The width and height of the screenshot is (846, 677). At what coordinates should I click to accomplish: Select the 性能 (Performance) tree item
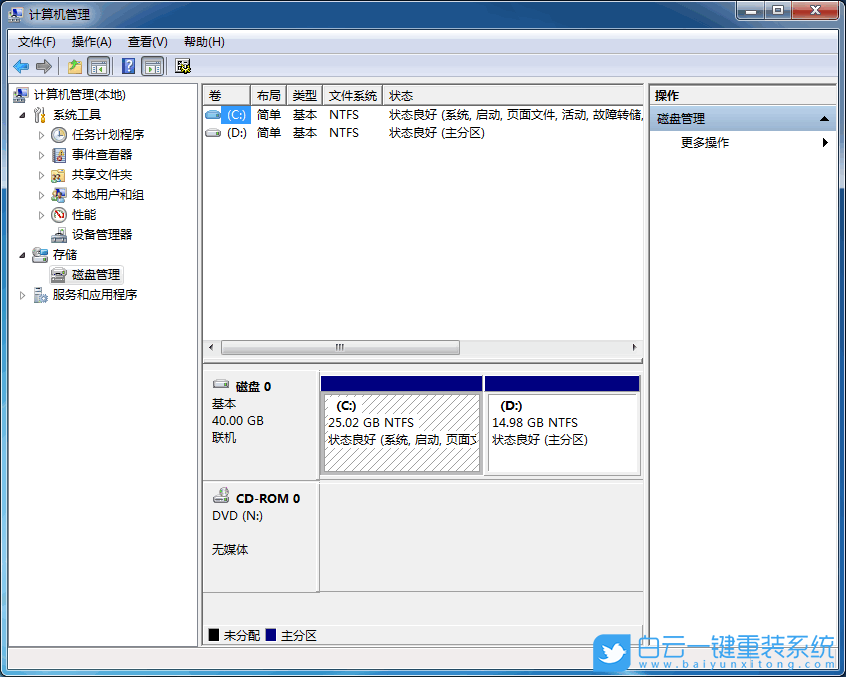82,214
